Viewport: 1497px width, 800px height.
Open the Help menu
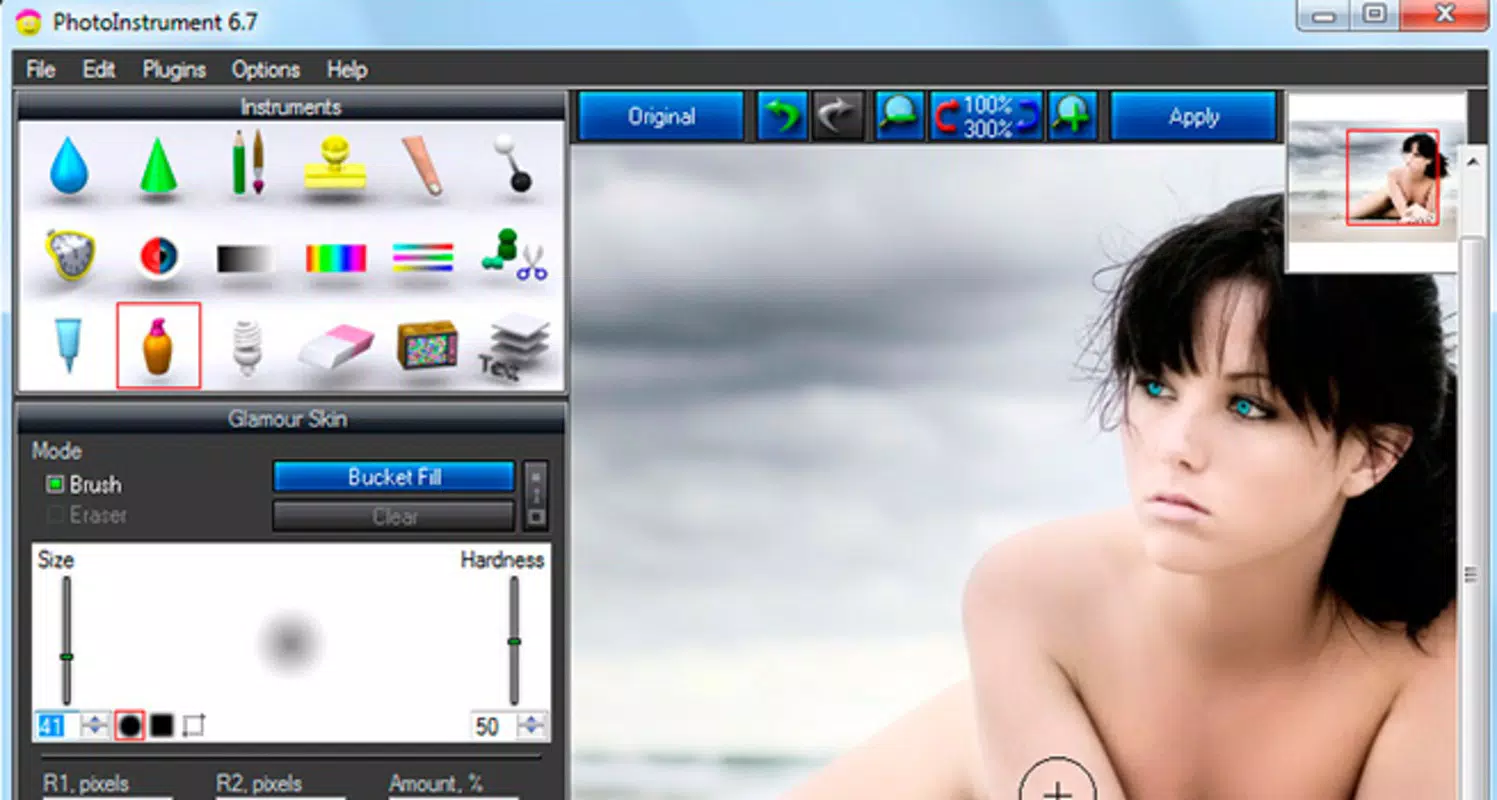click(x=347, y=70)
